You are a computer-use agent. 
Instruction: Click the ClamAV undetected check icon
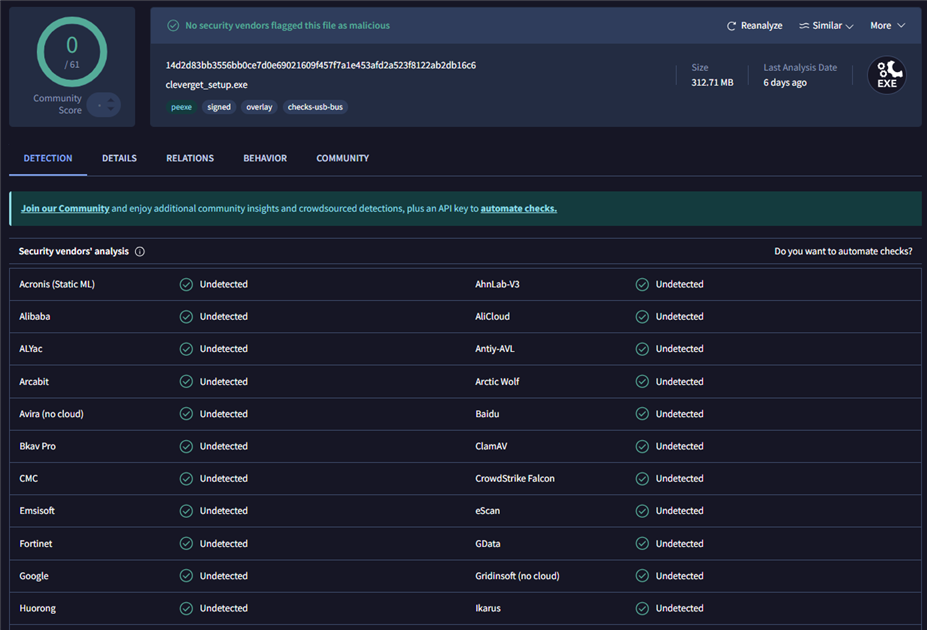642,447
